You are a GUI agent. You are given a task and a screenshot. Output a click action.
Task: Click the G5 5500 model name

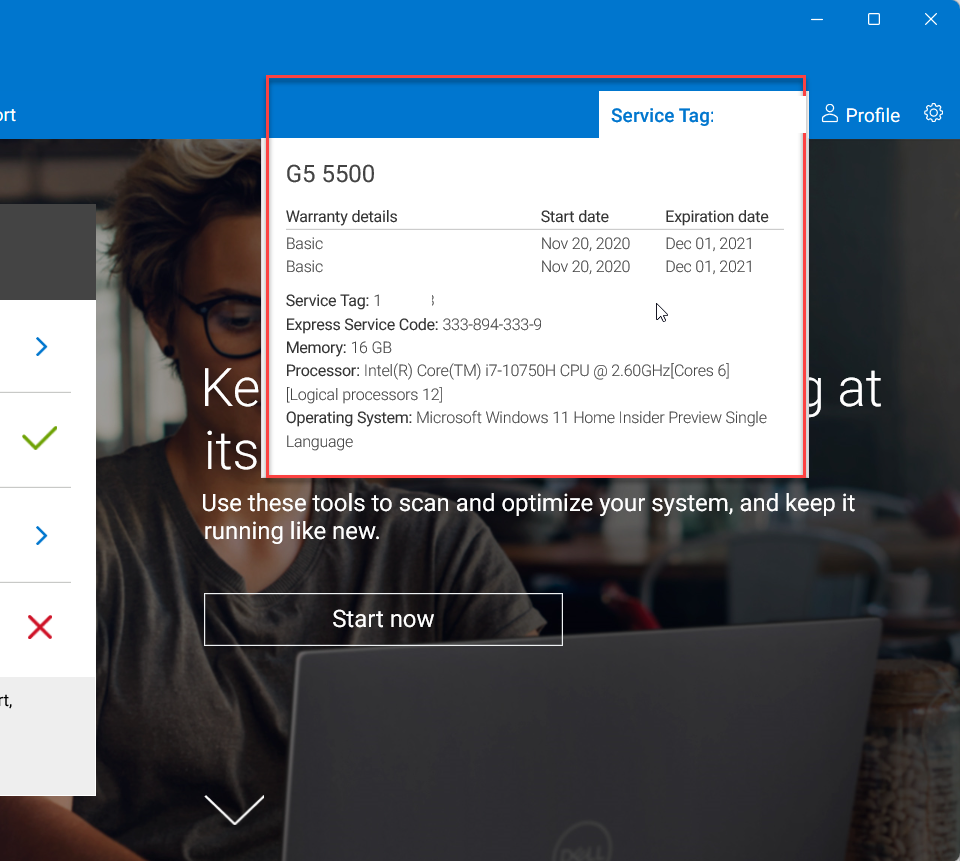pyautogui.click(x=330, y=173)
